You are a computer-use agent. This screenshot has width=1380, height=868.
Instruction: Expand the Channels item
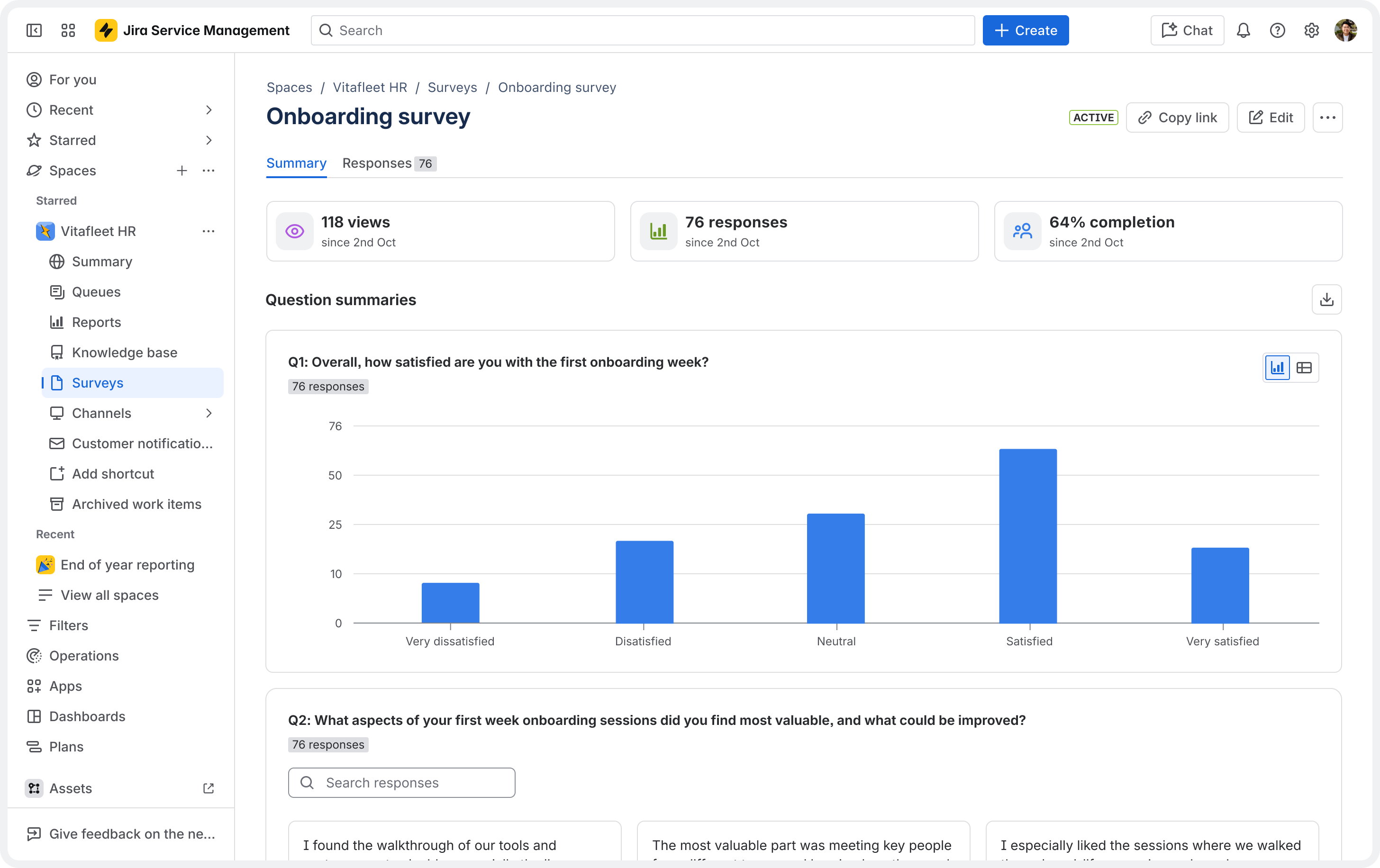click(x=209, y=413)
